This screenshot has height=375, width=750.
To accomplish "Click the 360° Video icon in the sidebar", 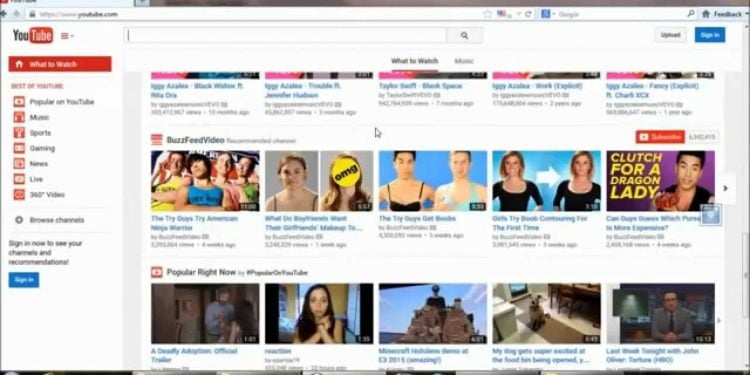I will point(19,195).
